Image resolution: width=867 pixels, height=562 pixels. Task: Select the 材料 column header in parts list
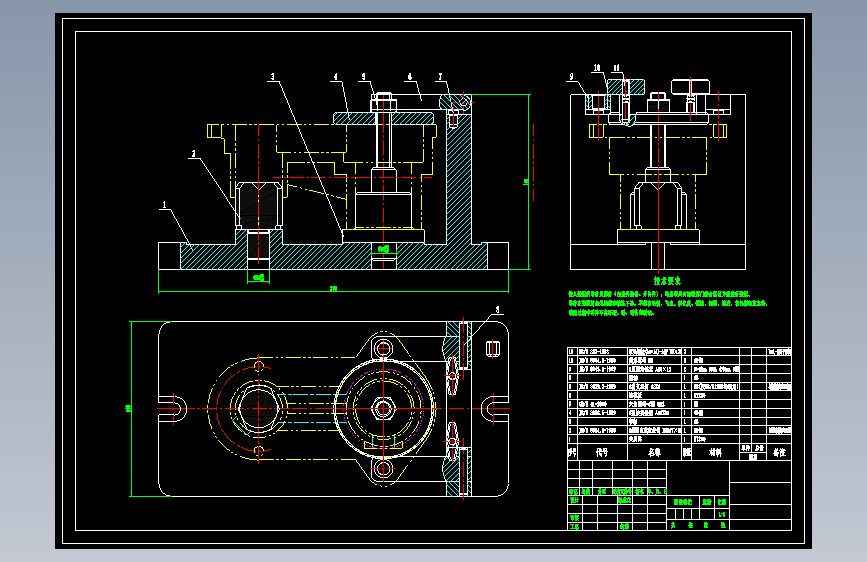coord(715,452)
